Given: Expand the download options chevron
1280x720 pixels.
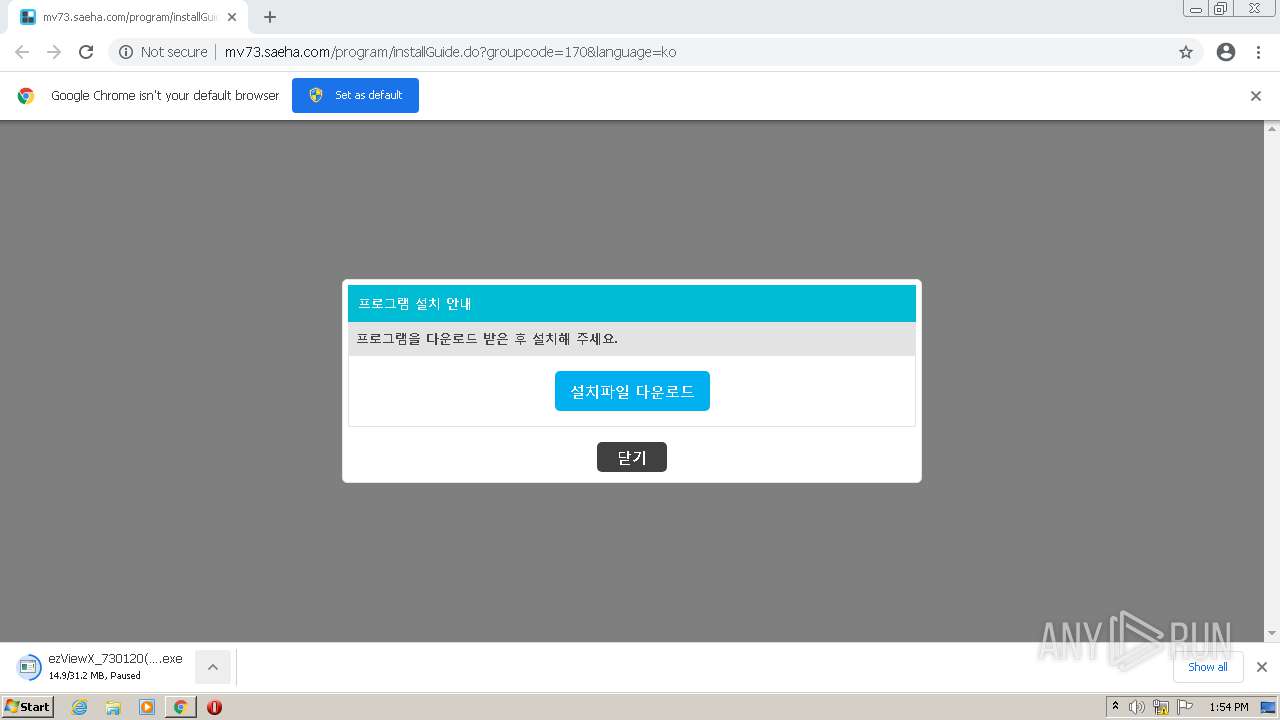Looking at the screenshot, I should coord(213,667).
